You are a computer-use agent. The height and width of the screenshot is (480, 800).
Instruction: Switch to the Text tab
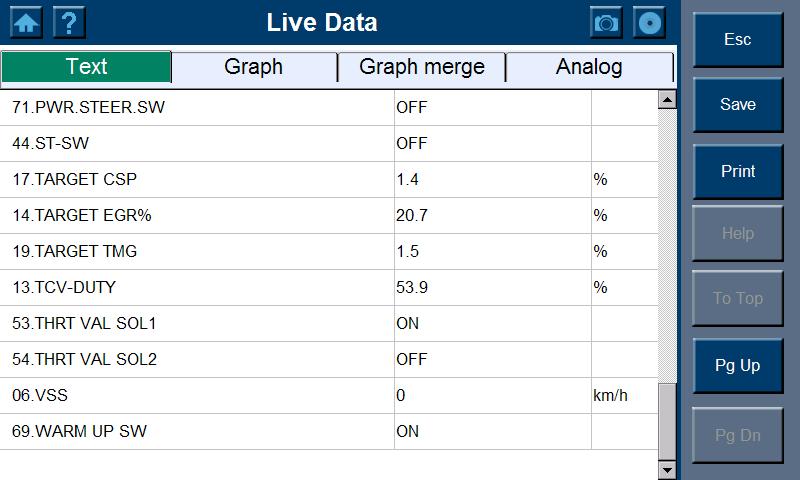click(87, 67)
